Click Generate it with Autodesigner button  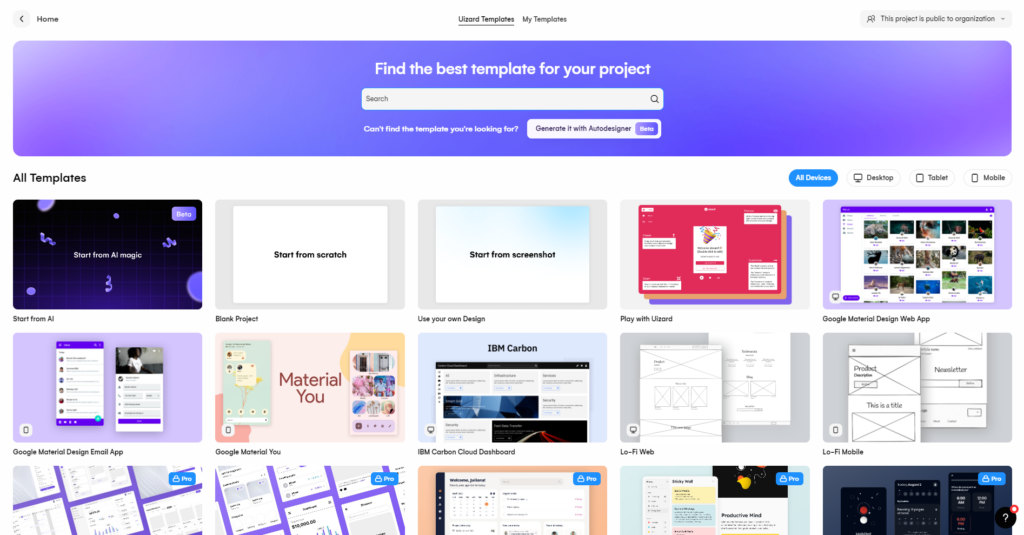[x=593, y=129]
